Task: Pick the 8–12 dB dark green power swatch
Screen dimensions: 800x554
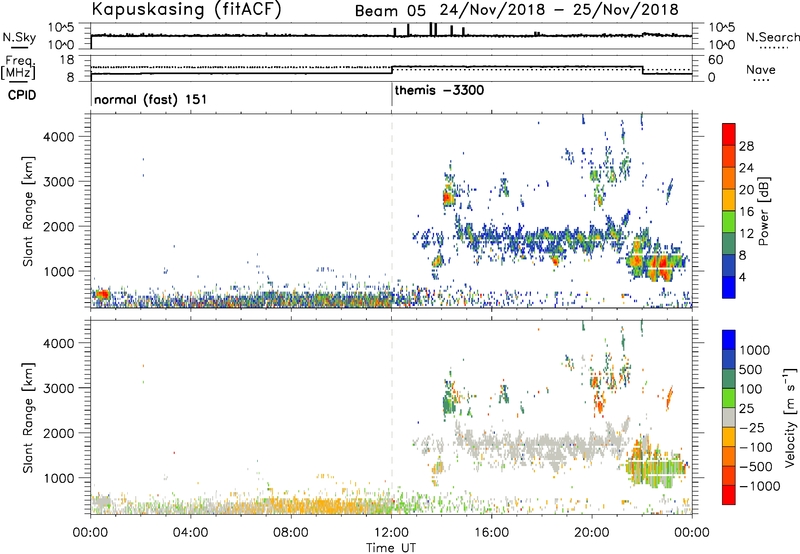Action: coord(729,244)
